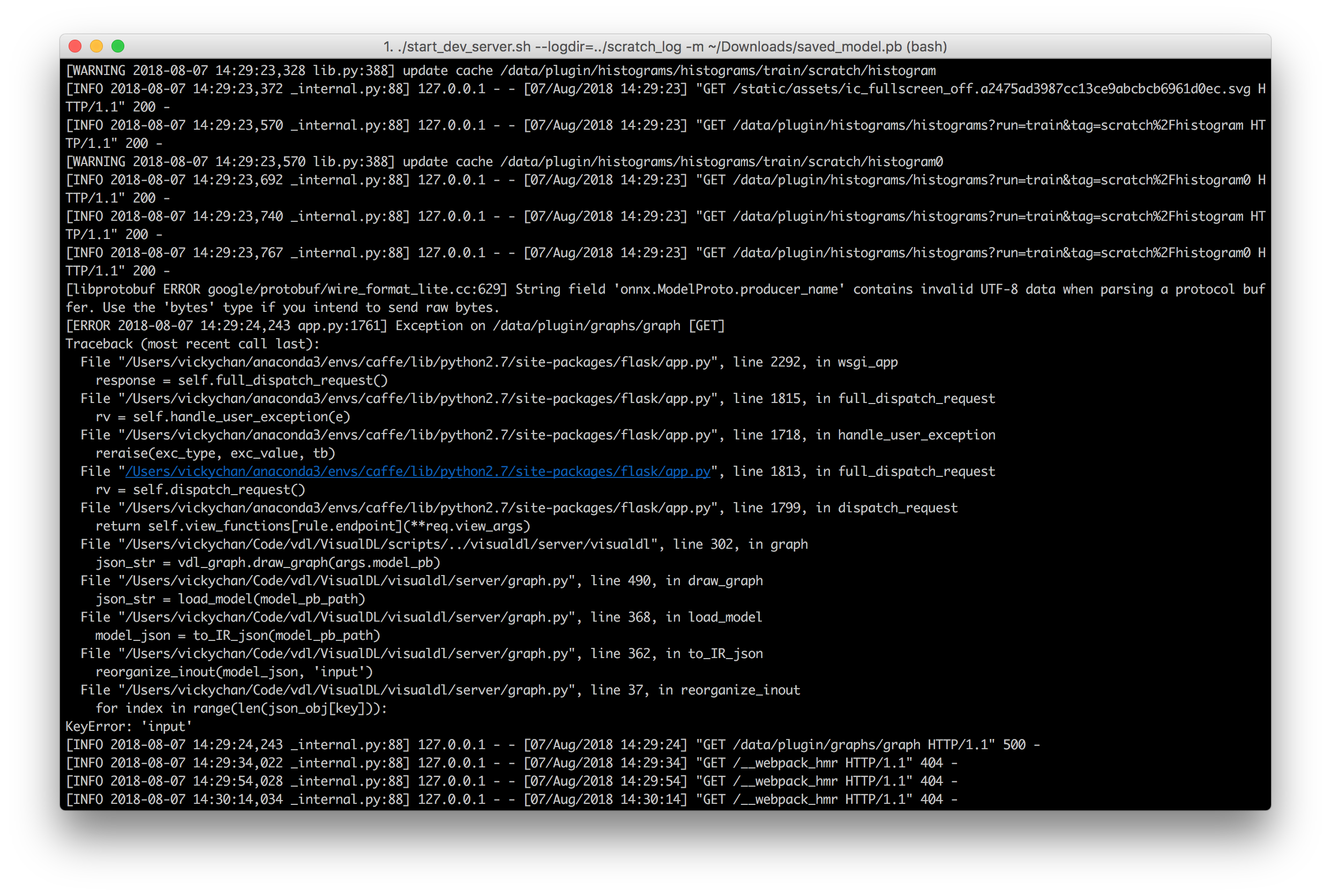Click the ic_fullscreen_off svg GET request line
Image resolution: width=1331 pixels, height=896 pixels.
click(664, 89)
